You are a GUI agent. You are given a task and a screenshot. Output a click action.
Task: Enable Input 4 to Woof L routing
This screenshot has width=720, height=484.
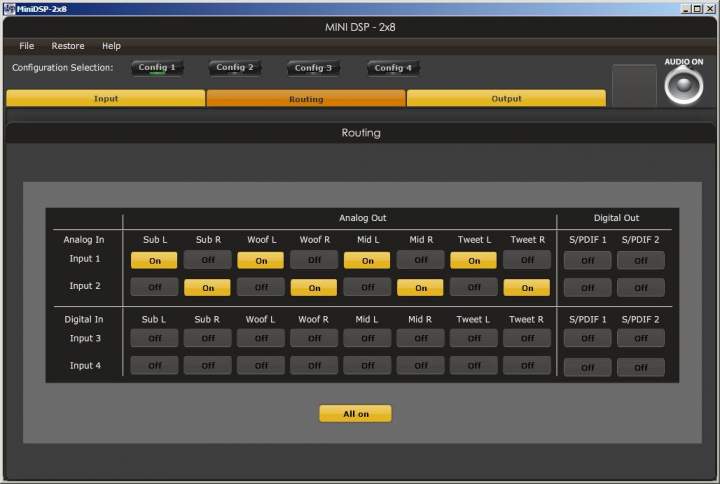(x=261, y=366)
